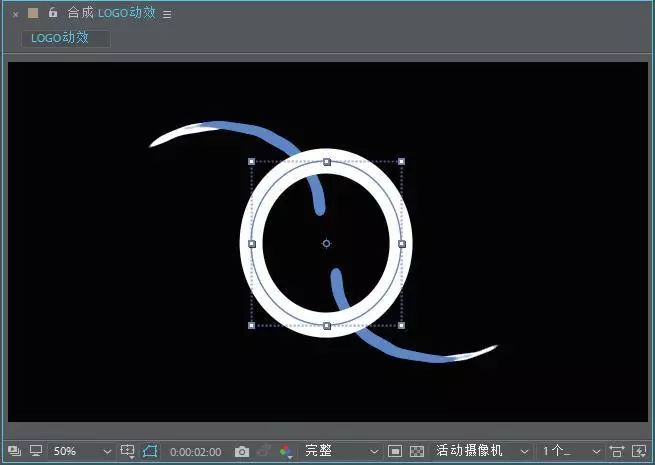
Task: Click the top-right bounding box handle
Action: pos(401,162)
